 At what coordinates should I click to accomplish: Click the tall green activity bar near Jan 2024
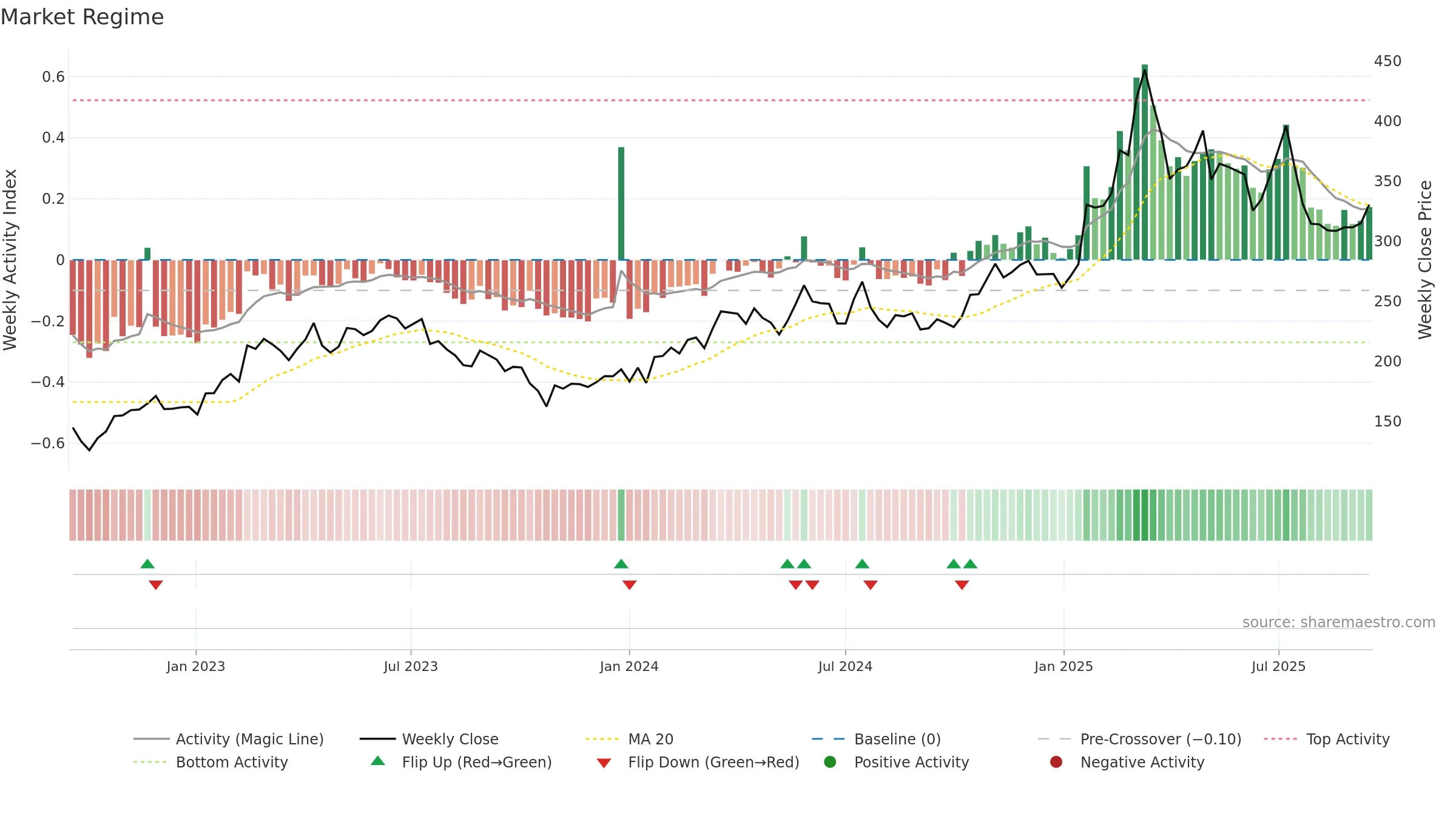[x=621, y=203]
